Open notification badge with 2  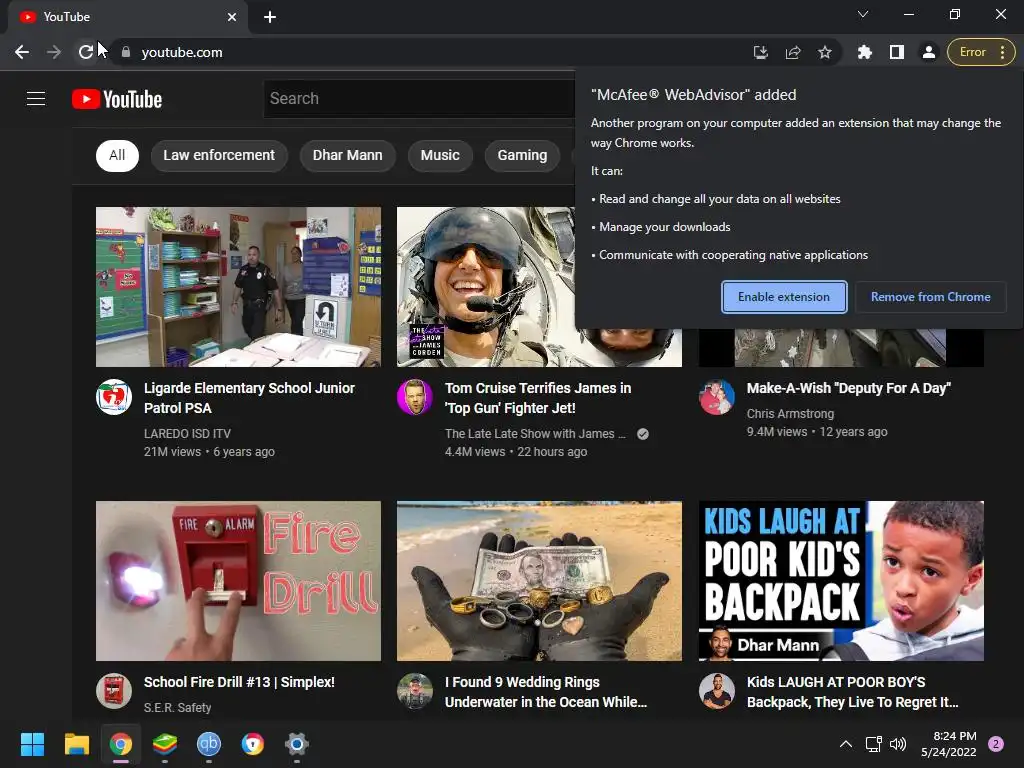(996, 744)
